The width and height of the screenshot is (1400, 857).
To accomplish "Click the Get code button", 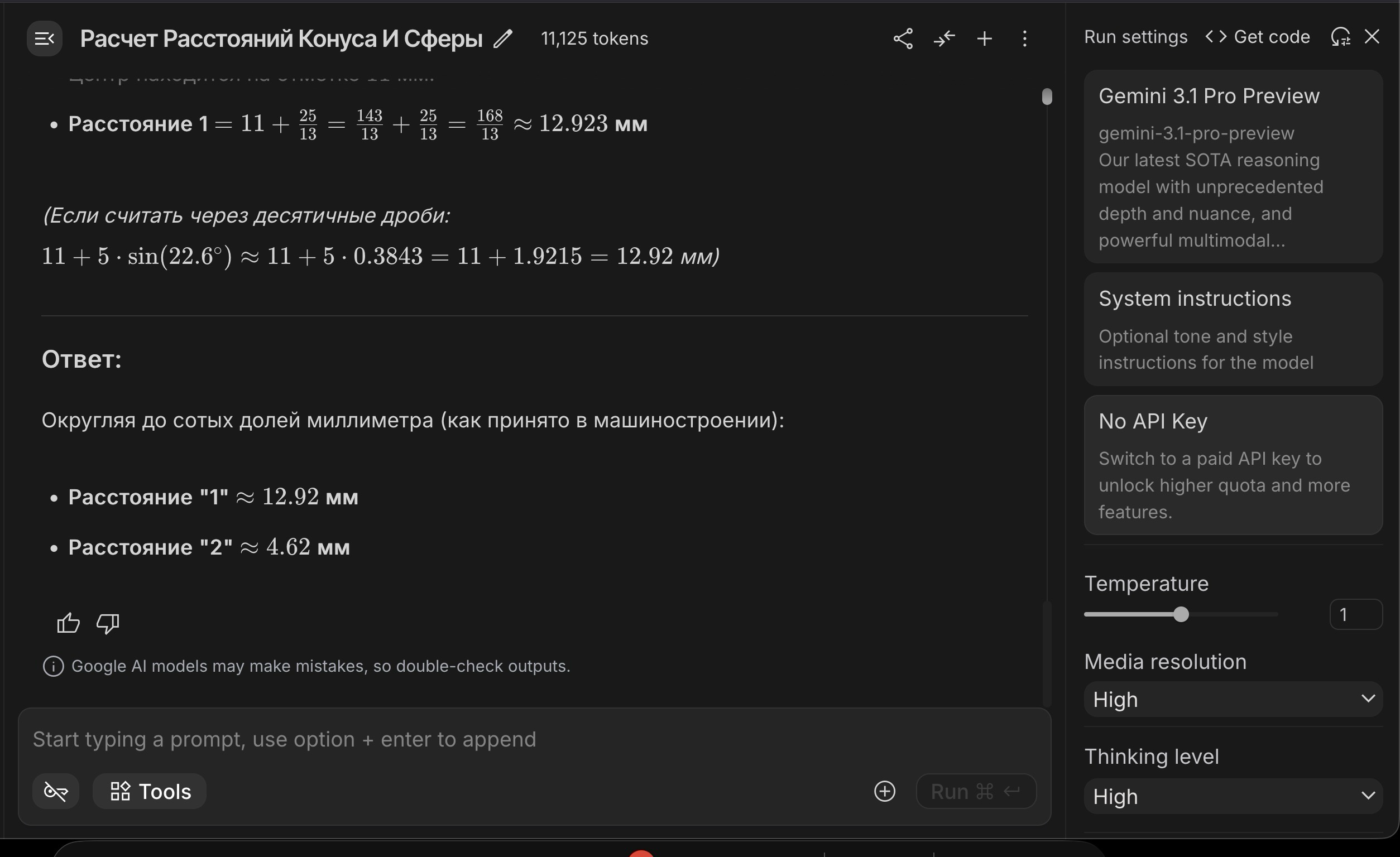I will [x=1258, y=37].
